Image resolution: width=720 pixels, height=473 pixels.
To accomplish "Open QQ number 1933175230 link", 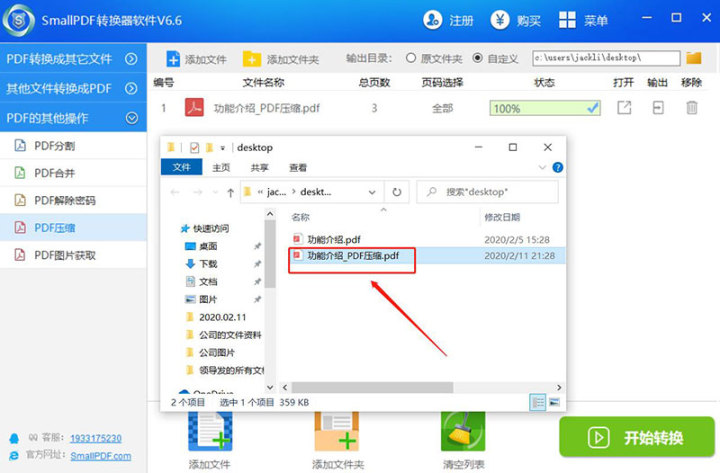I will pos(96,438).
